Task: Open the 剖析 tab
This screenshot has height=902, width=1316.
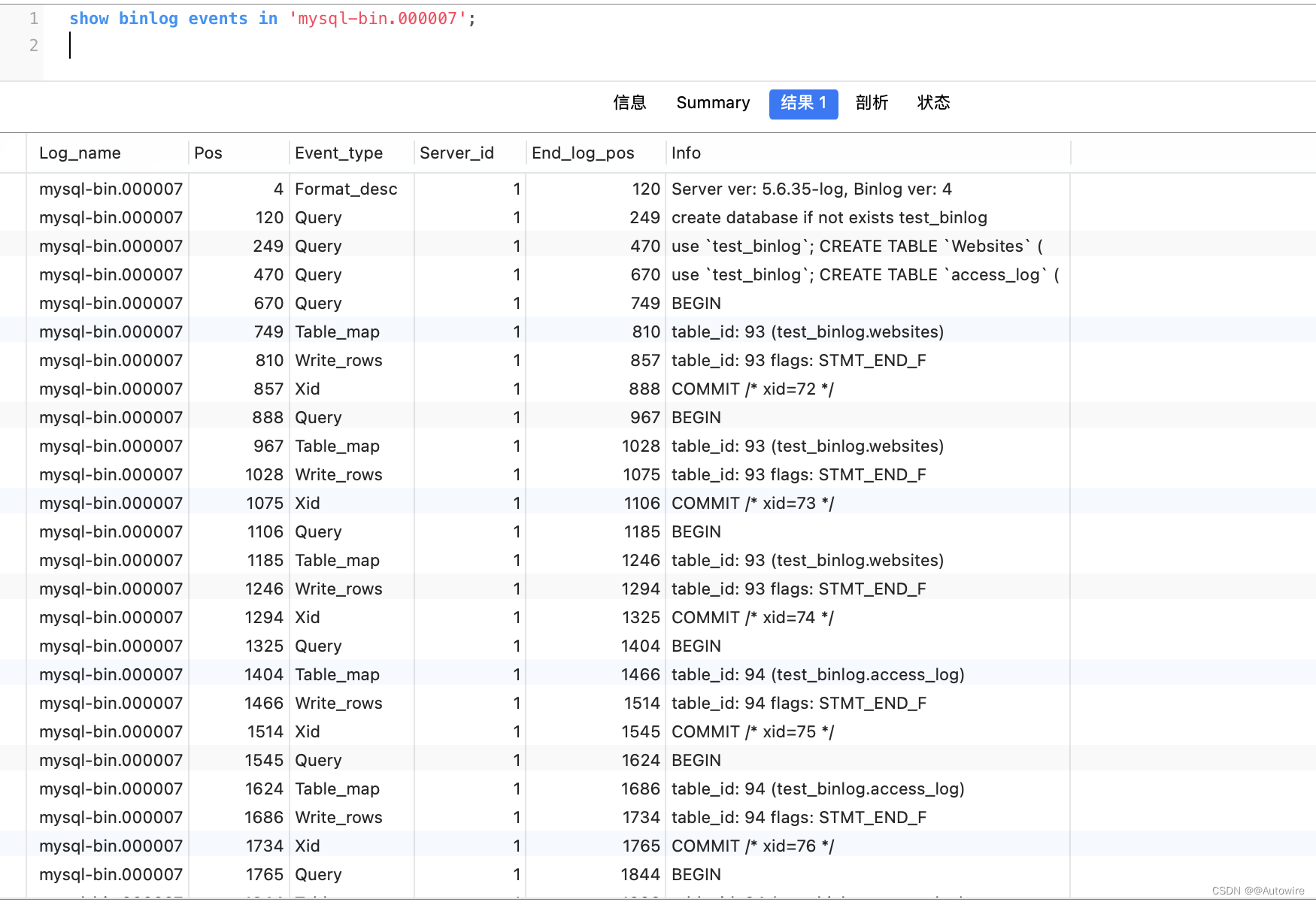Action: click(x=872, y=103)
